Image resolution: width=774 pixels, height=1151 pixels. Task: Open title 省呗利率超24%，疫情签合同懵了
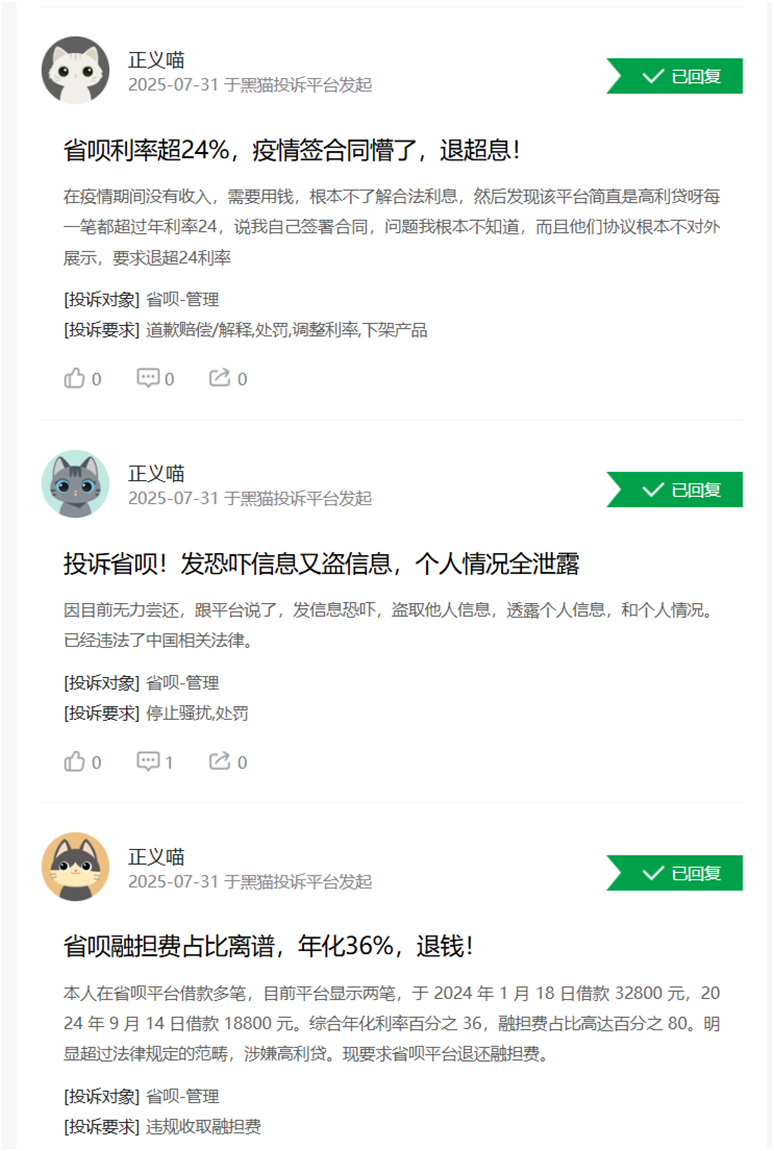click(292, 150)
